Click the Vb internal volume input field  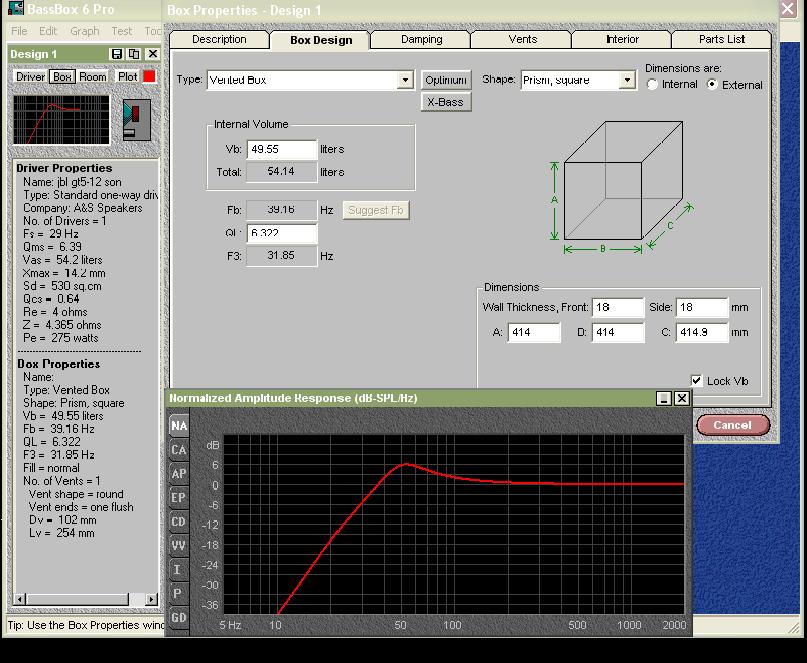coord(281,149)
